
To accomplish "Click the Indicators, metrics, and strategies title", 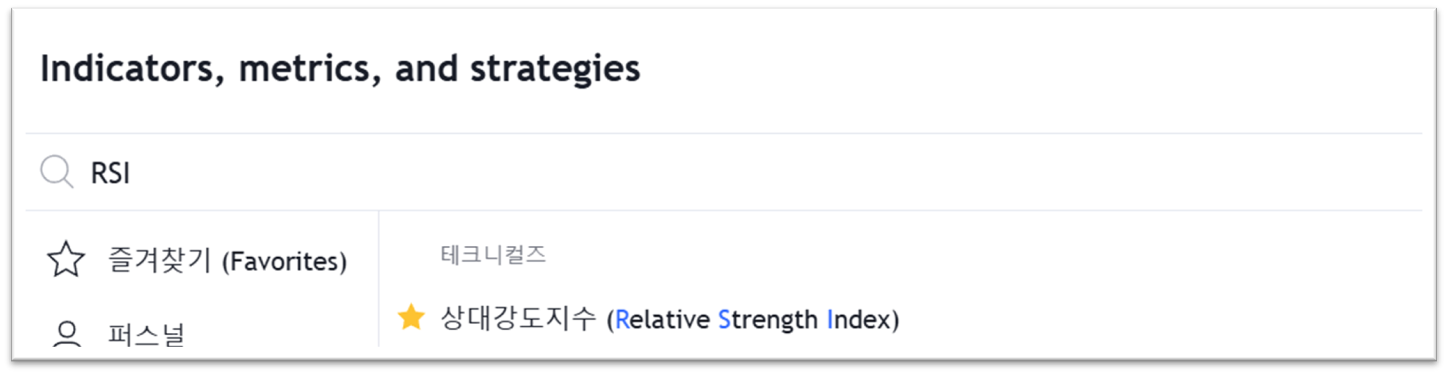I will coord(340,69).
